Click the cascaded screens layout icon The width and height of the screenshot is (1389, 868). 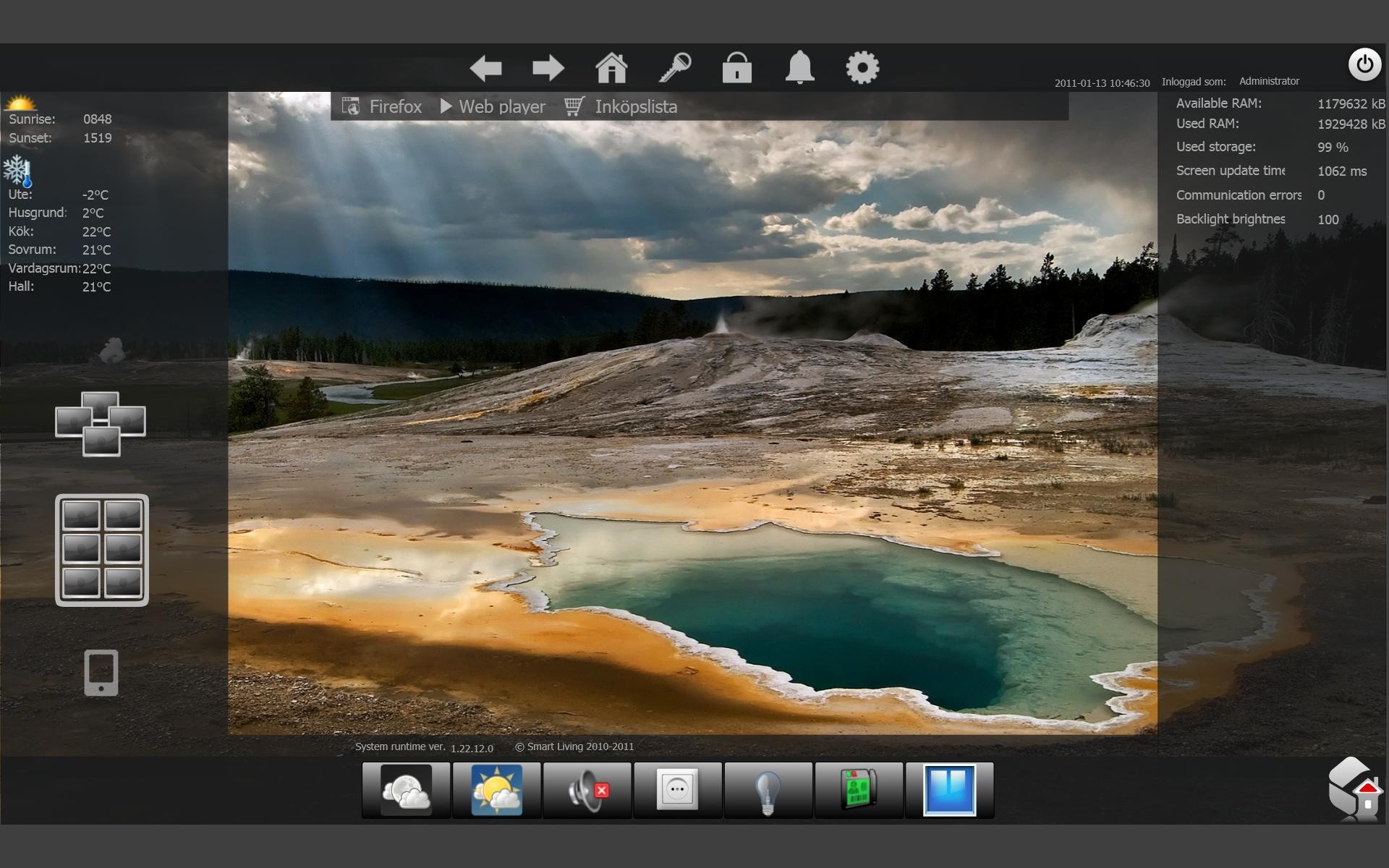point(101,424)
